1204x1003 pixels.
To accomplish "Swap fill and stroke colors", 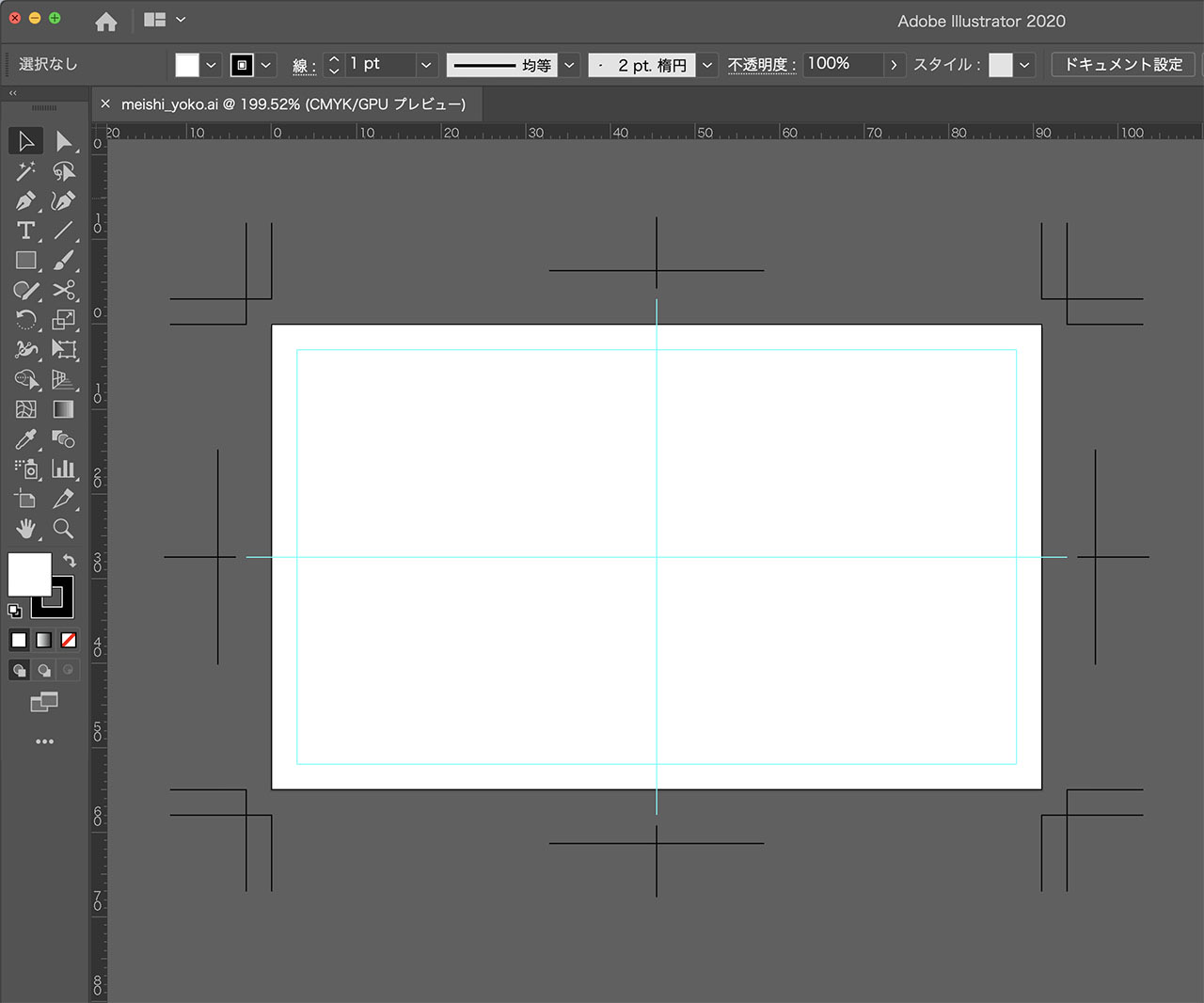I will (69, 560).
